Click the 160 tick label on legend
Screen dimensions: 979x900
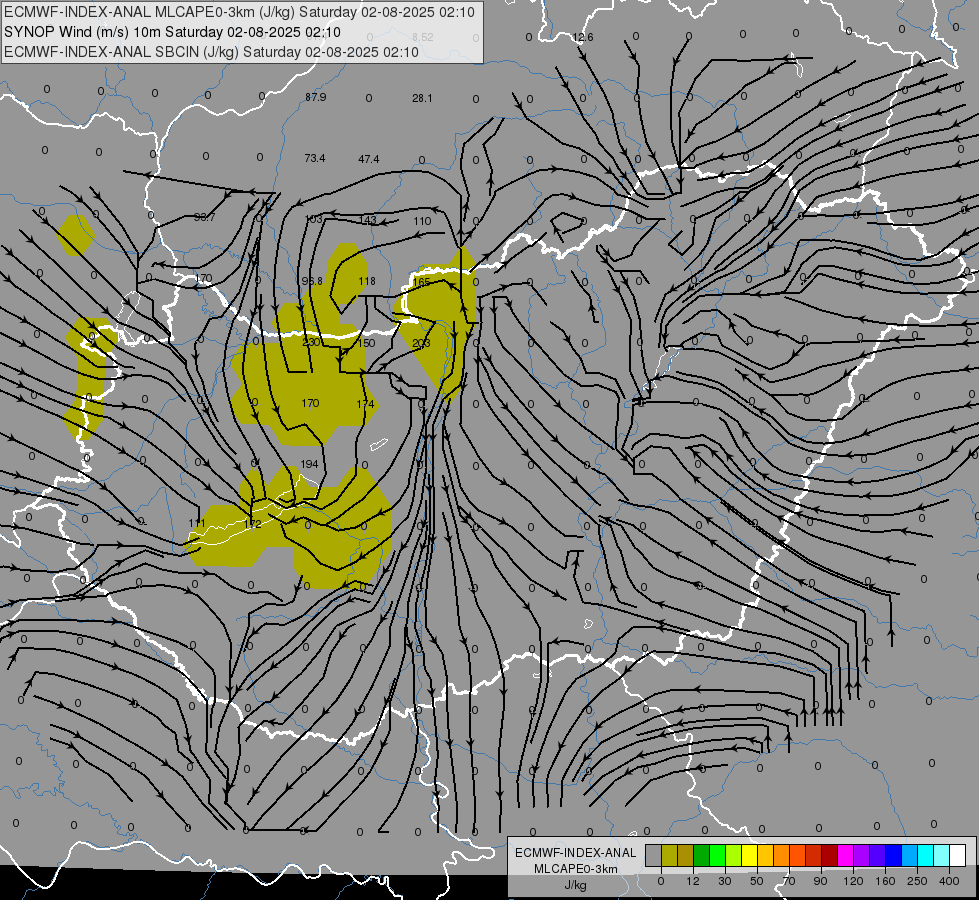(885, 881)
